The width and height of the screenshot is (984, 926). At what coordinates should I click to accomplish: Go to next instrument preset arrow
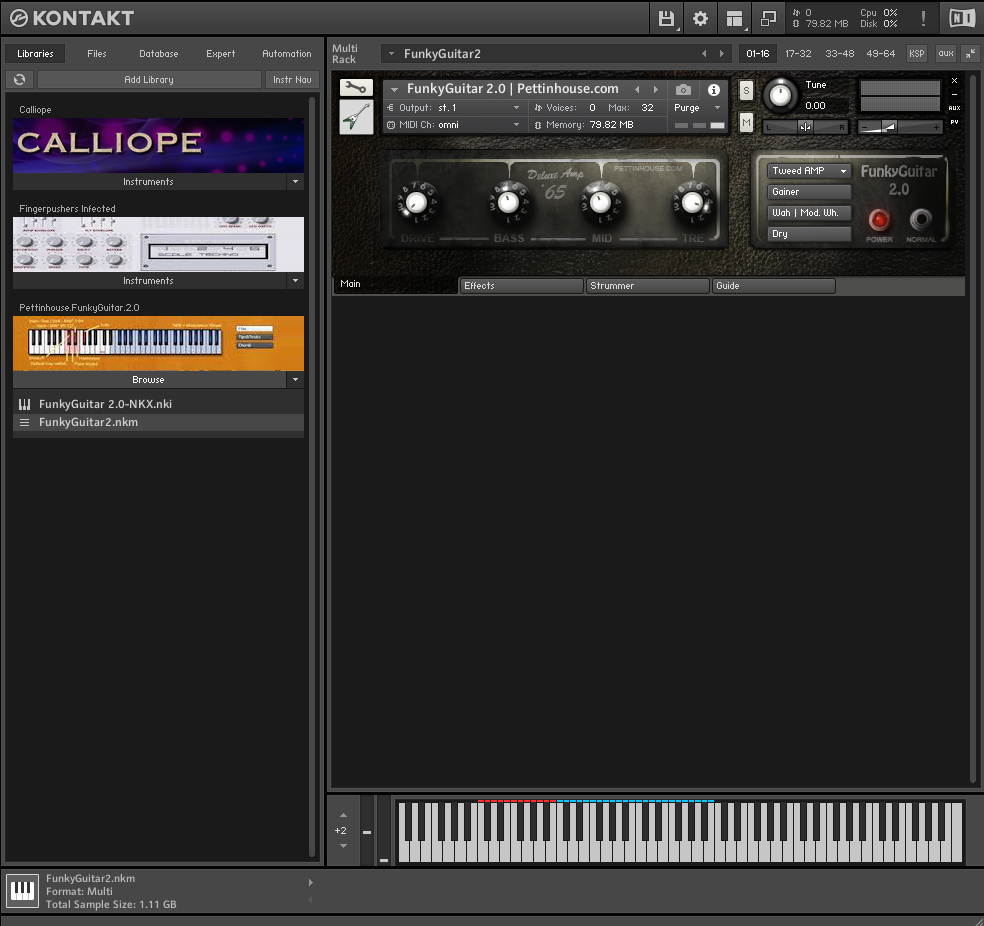point(656,90)
